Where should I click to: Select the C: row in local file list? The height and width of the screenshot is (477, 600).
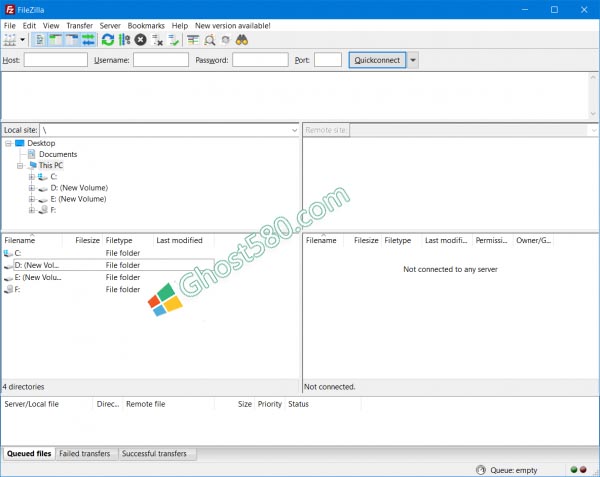click(x=108, y=253)
